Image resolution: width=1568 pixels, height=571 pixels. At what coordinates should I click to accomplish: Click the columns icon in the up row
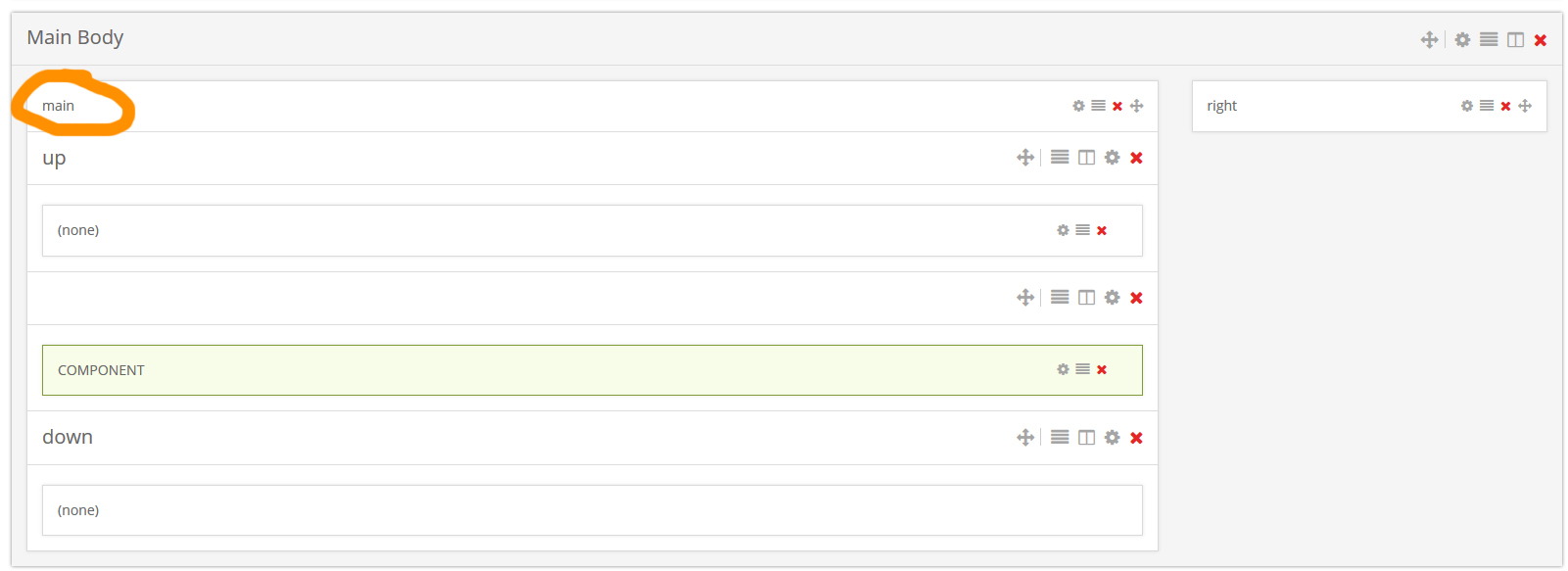coord(1086,158)
